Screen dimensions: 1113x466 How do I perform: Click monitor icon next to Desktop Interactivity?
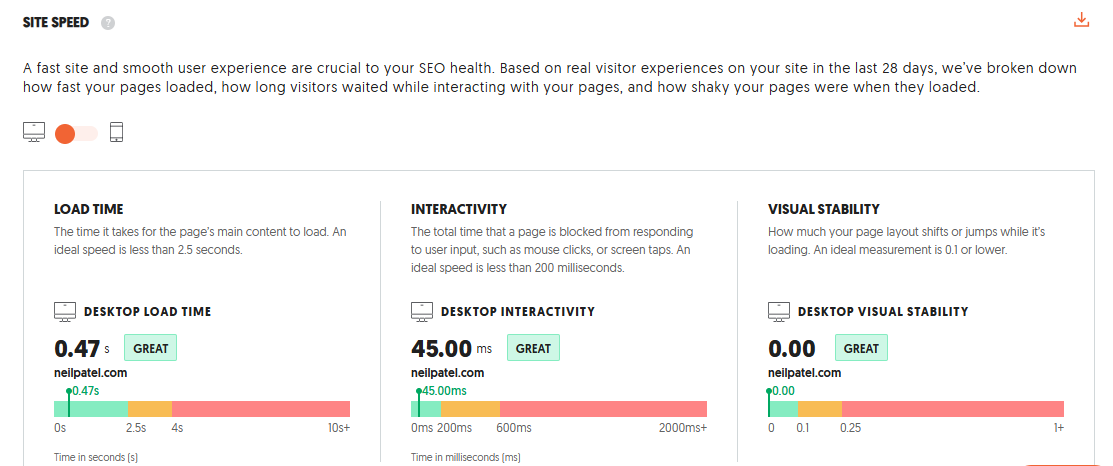click(422, 312)
